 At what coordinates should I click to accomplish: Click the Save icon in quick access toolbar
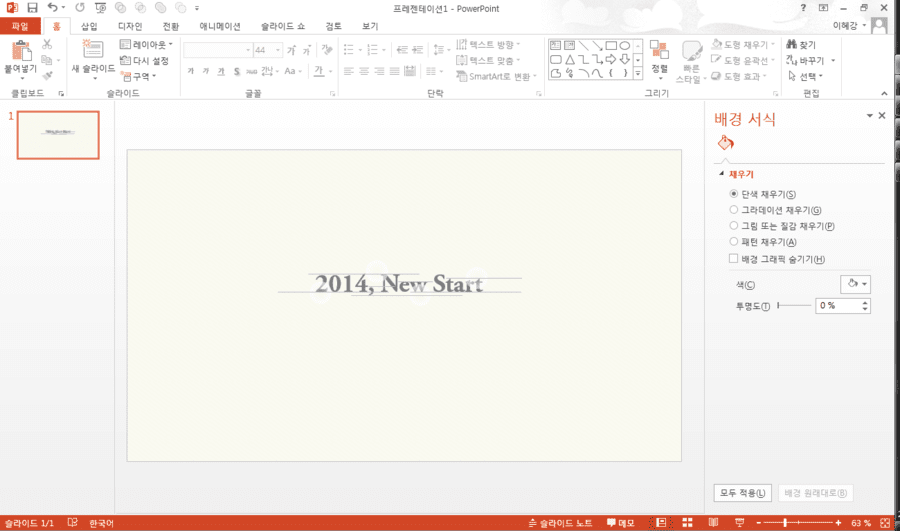(32, 8)
